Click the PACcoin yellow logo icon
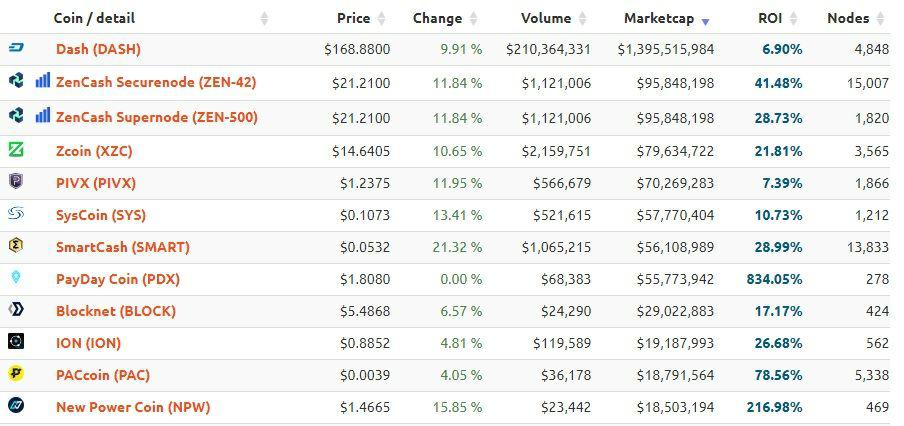Viewport: 904px width, 426px height. [16, 374]
